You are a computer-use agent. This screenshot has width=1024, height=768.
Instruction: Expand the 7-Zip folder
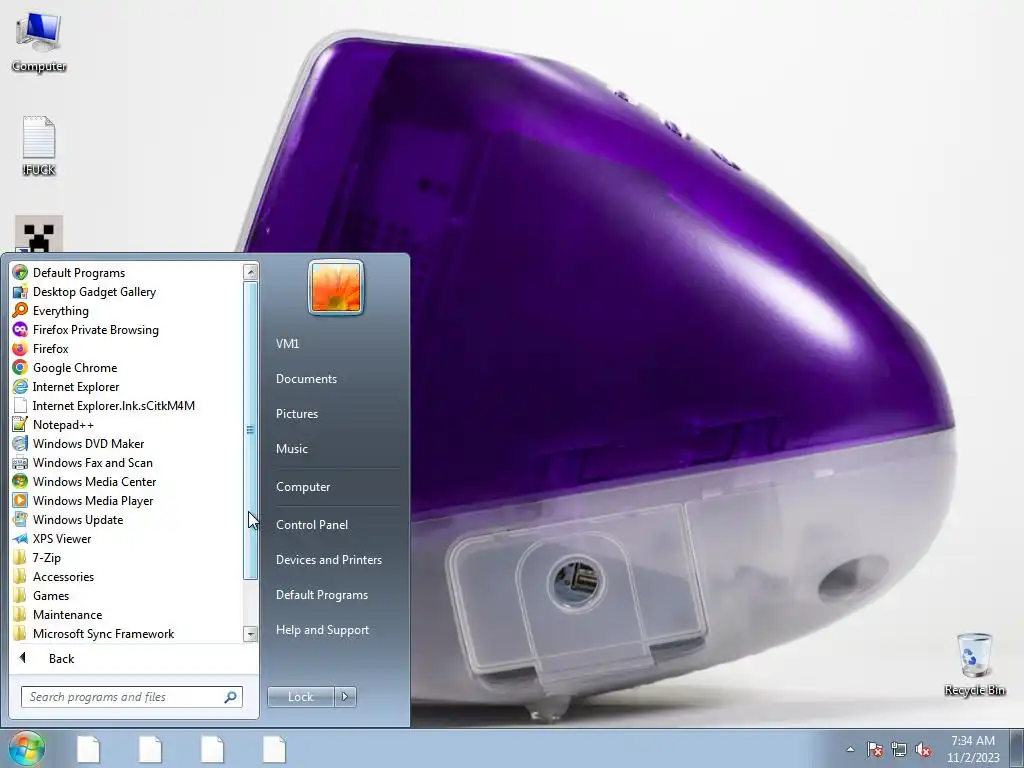tap(46, 557)
